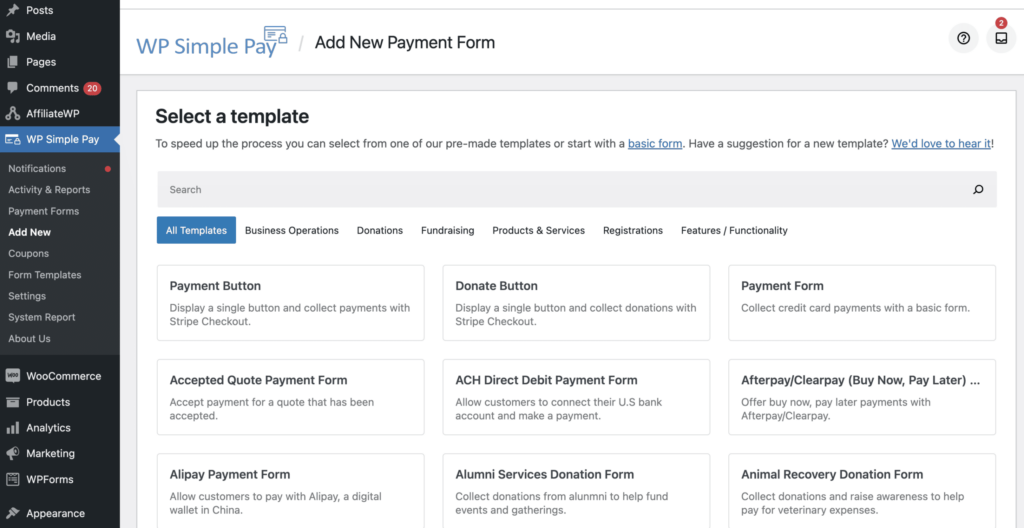The image size is (1024, 528).
Task: Click the Add New submenu item
Action: coord(29,232)
